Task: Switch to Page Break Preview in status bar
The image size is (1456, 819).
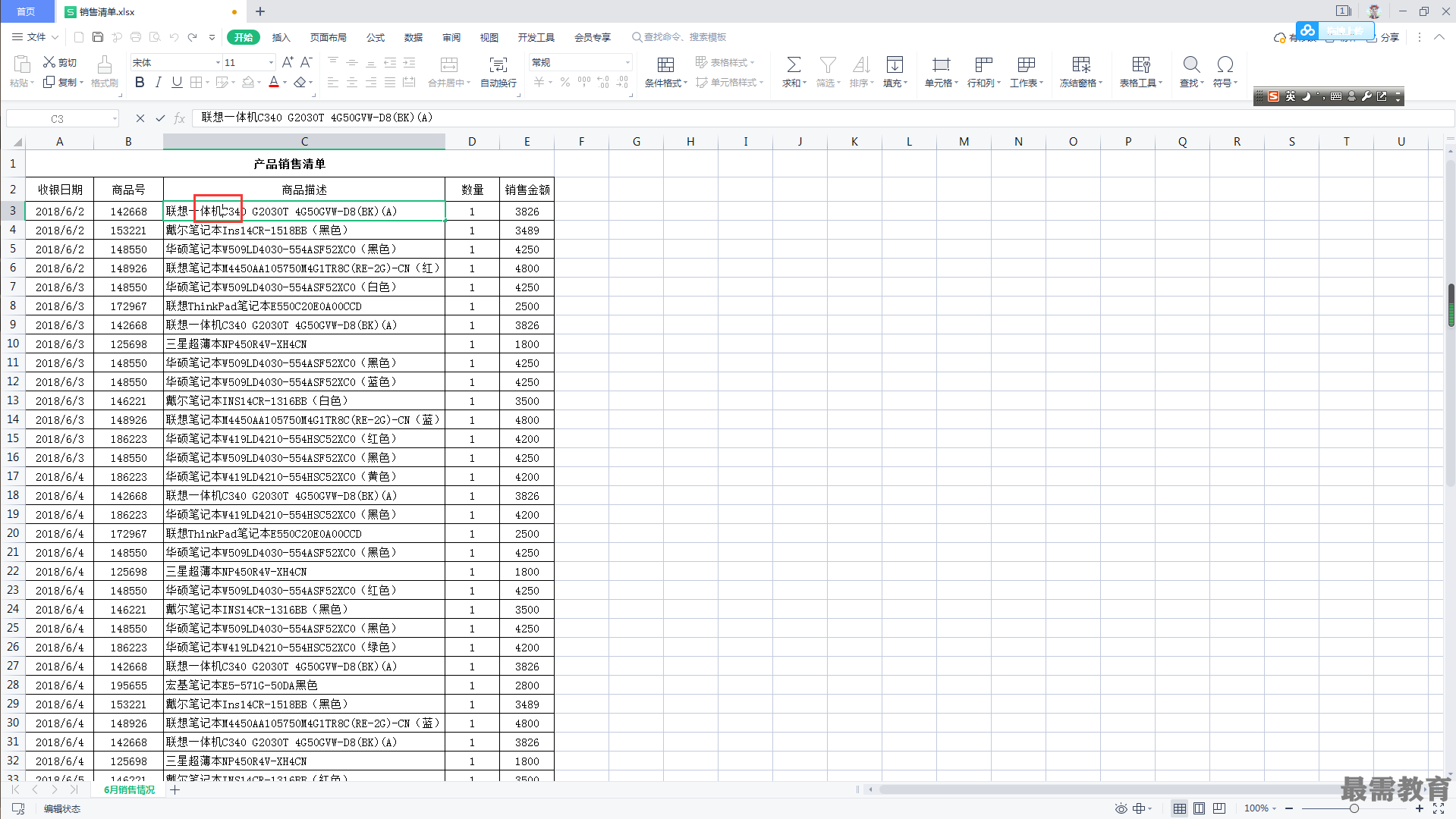Action: pyautogui.click(x=1219, y=808)
